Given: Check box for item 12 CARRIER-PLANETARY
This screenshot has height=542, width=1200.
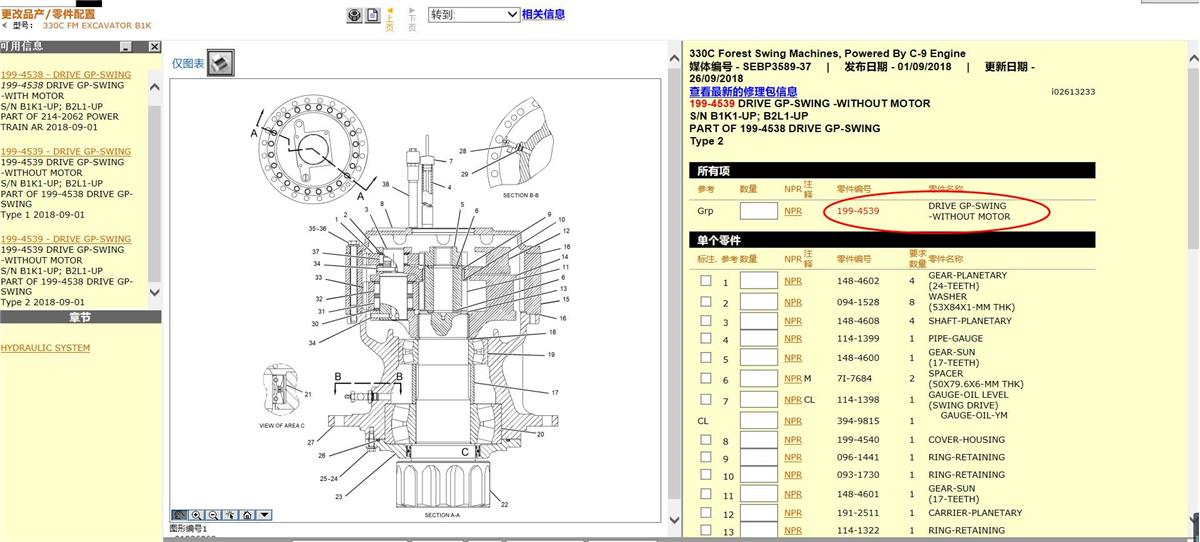Looking at the screenshot, I should (706, 513).
